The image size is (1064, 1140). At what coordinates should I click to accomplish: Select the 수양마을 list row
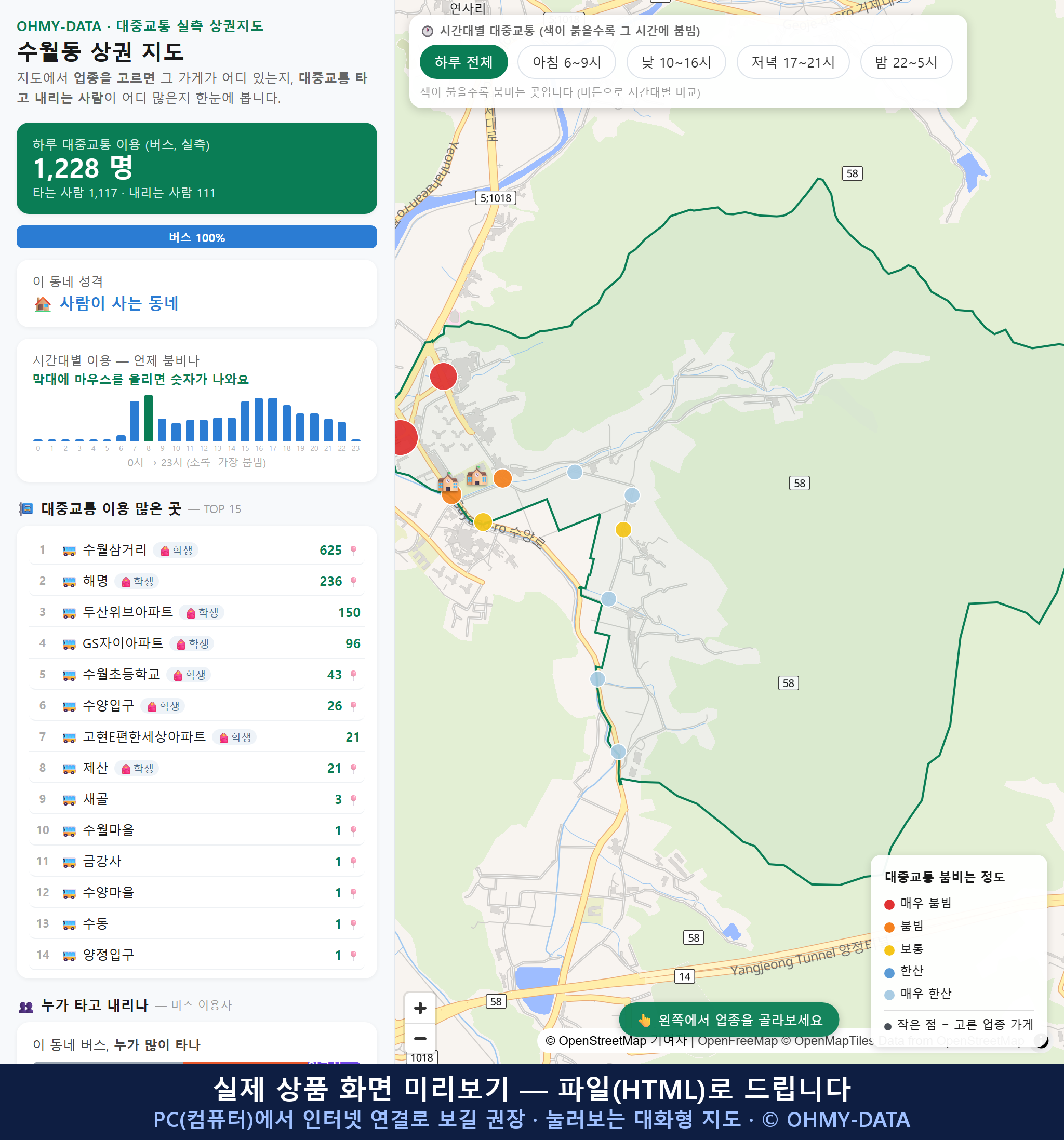197,893
